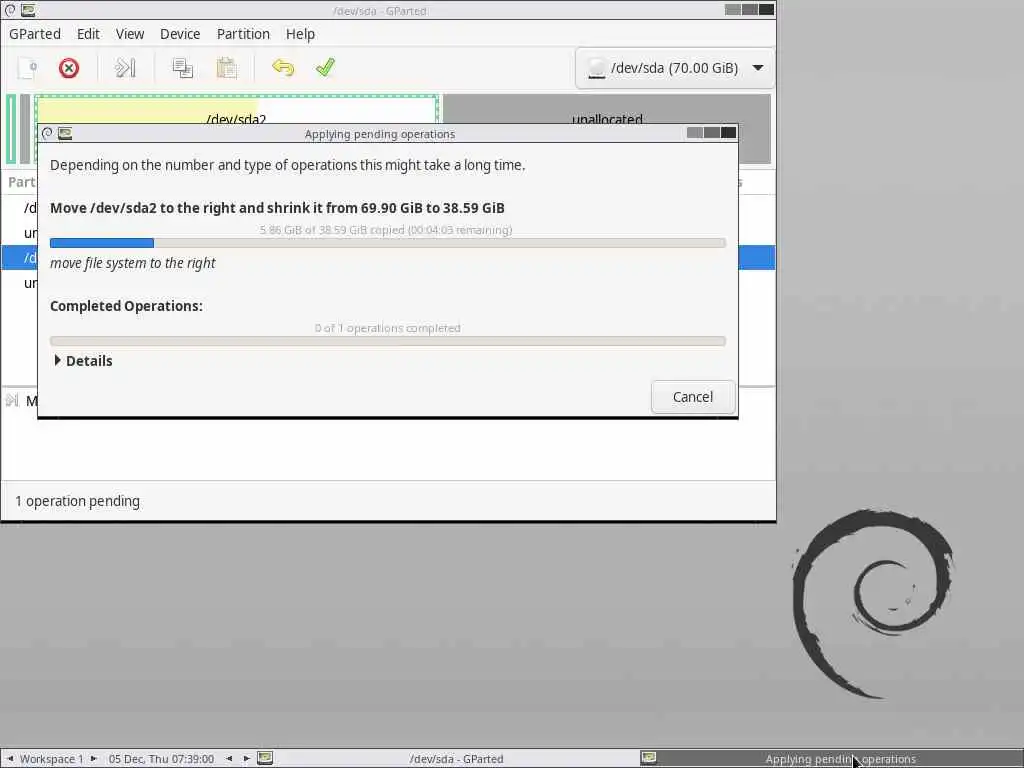
Task: Click the green-bordered first partition block
Action: tap(11, 129)
